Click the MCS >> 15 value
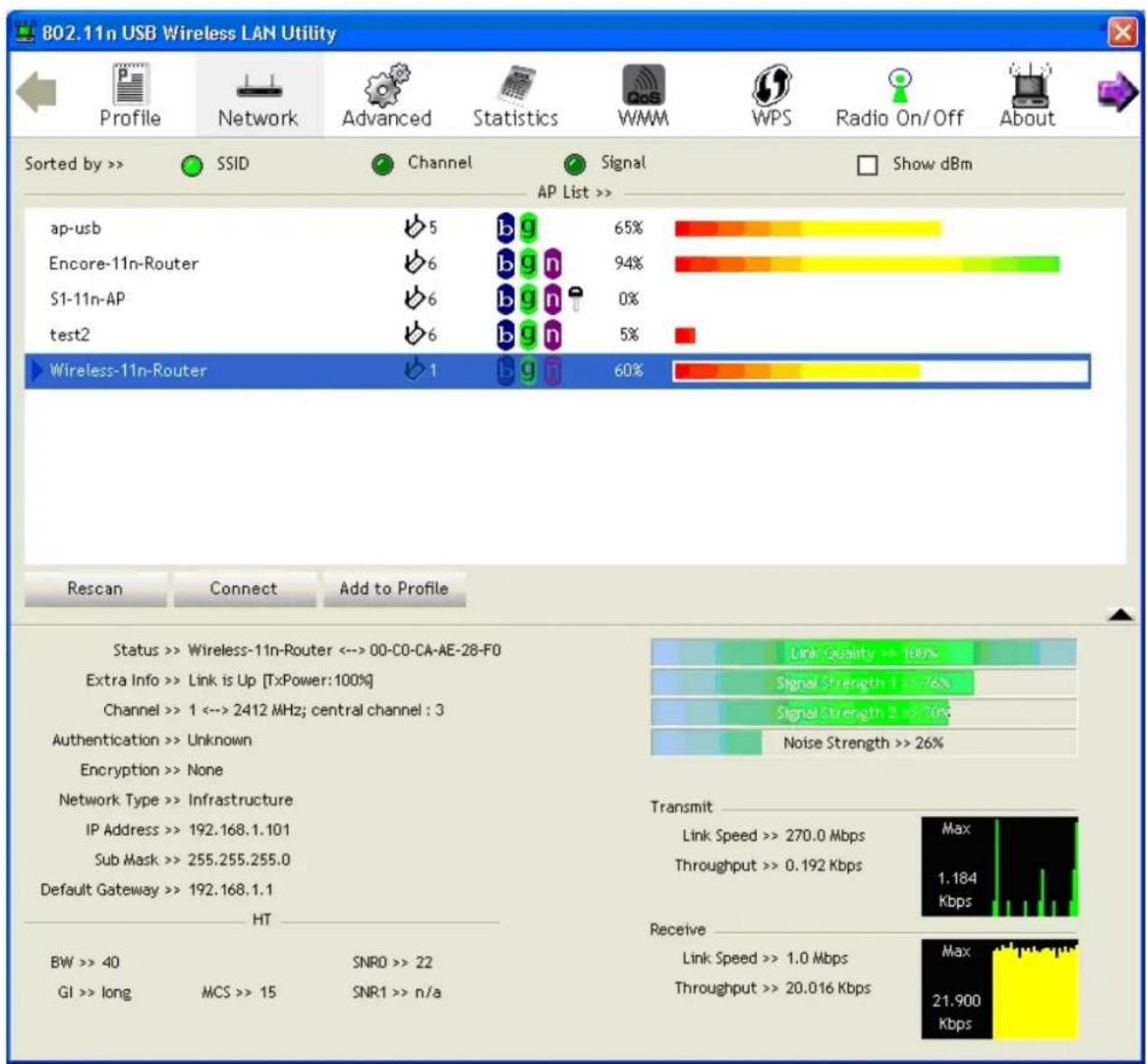The width and height of the screenshot is (1147, 1064). click(239, 993)
